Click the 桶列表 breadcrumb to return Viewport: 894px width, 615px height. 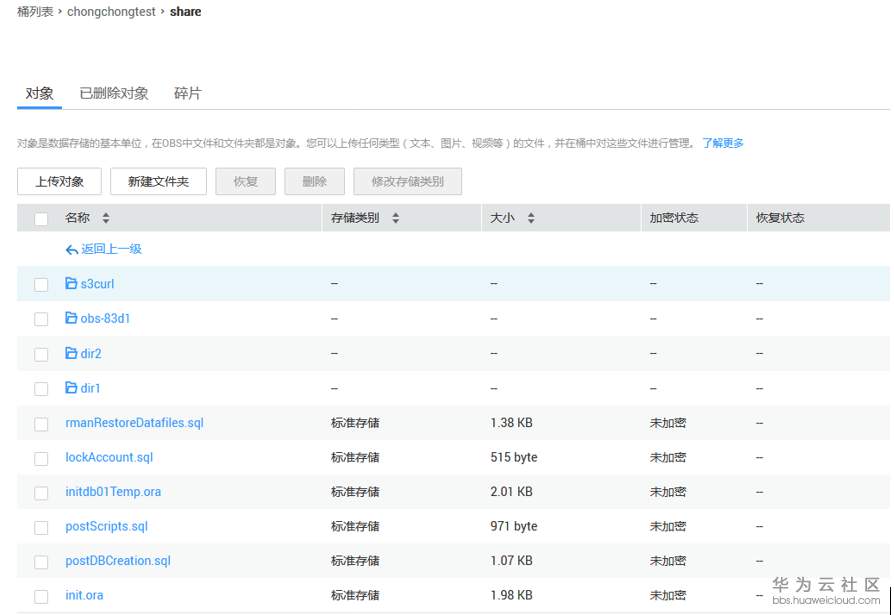pyautogui.click(x=35, y=11)
